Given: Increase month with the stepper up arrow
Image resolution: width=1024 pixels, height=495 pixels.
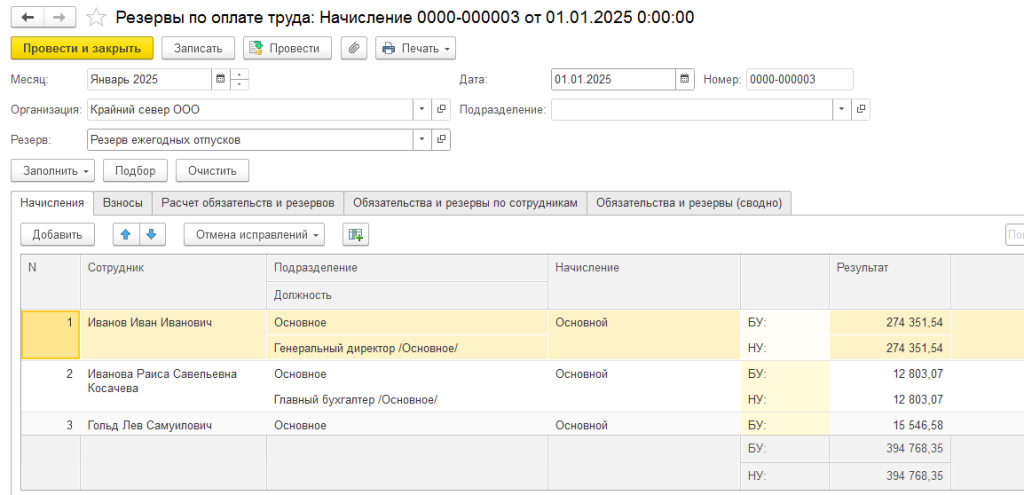Looking at the screenshot, I should 240,74.
